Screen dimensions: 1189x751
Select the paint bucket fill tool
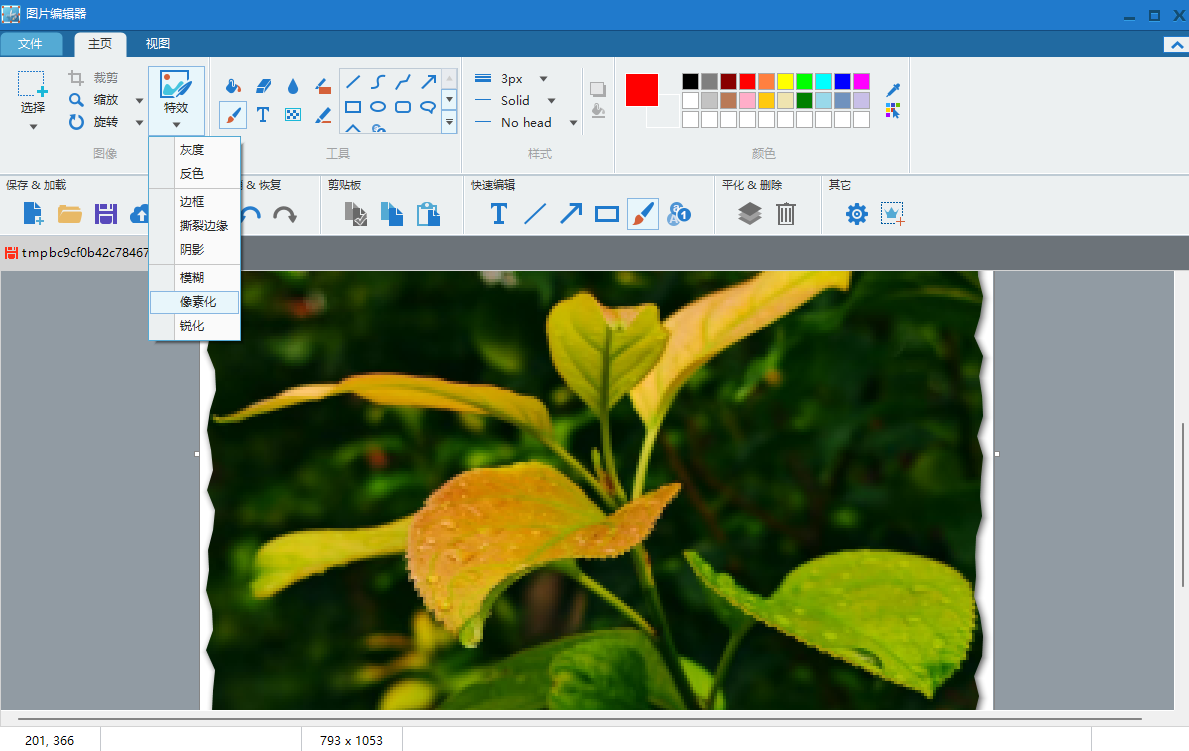pyautogui.click(x=232, y=86)
